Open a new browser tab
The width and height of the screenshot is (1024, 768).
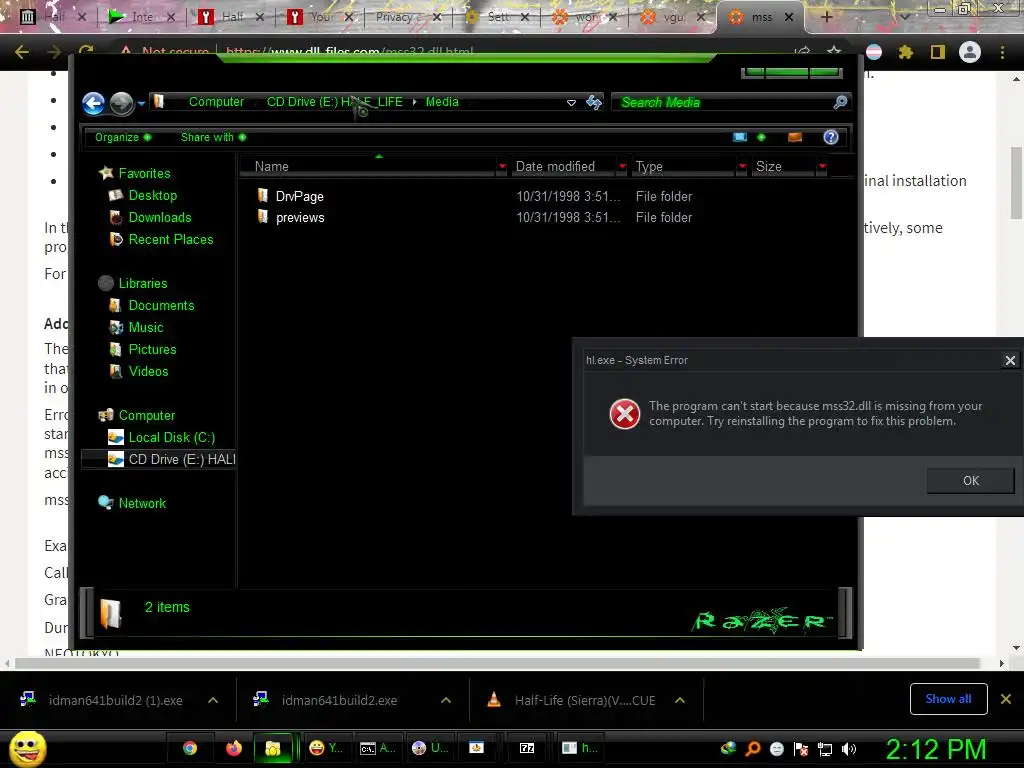pyautogui.click(x=826, y=17)
